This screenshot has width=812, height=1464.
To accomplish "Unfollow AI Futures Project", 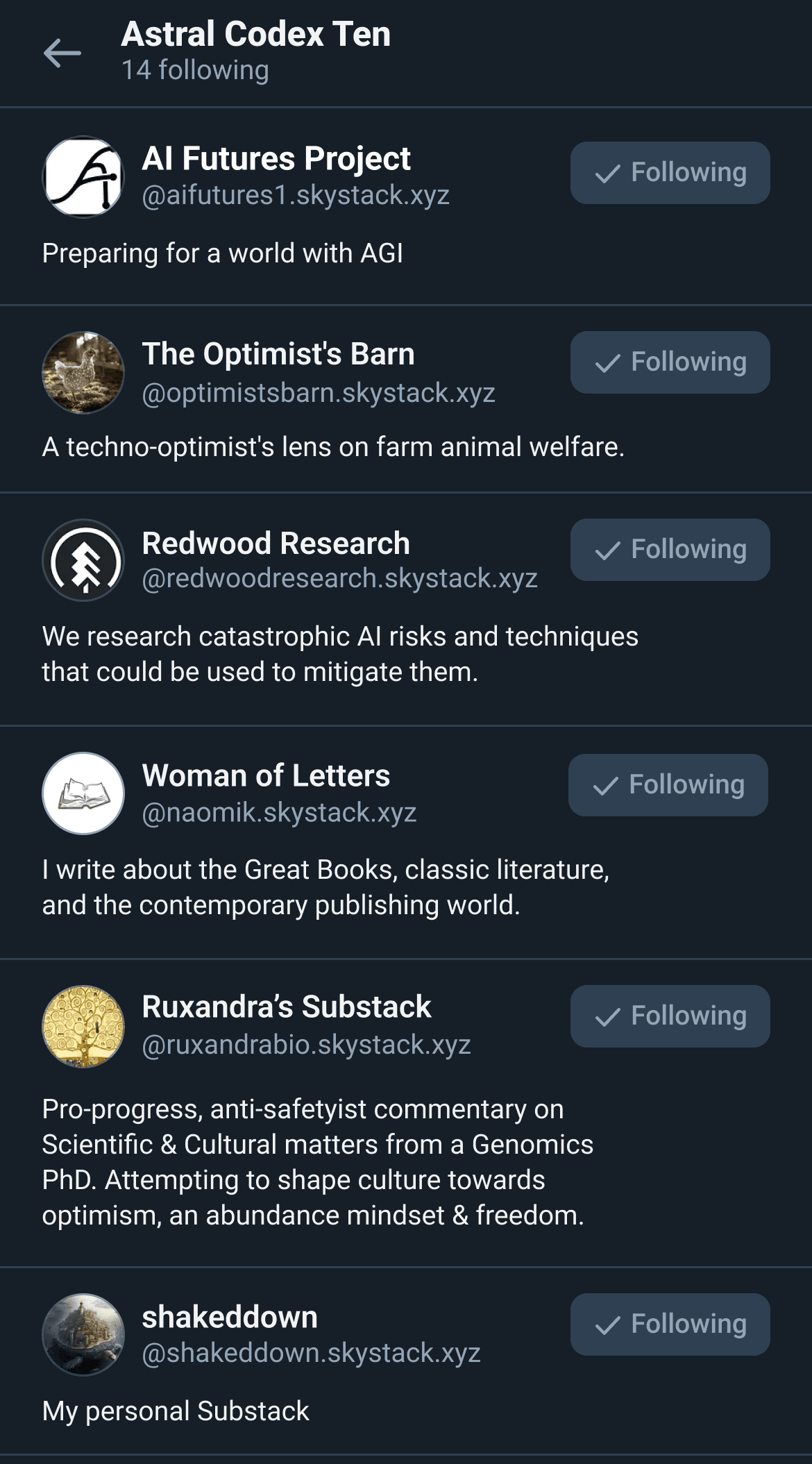I will 670,173.
